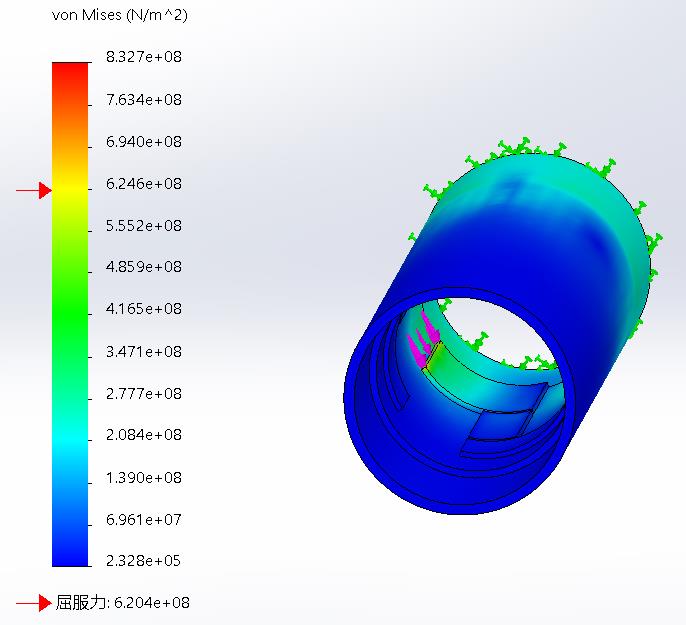The image size is (686, 625).
Task: Select the minimum stress value 2.328e+05
Action: pos(144,560)
